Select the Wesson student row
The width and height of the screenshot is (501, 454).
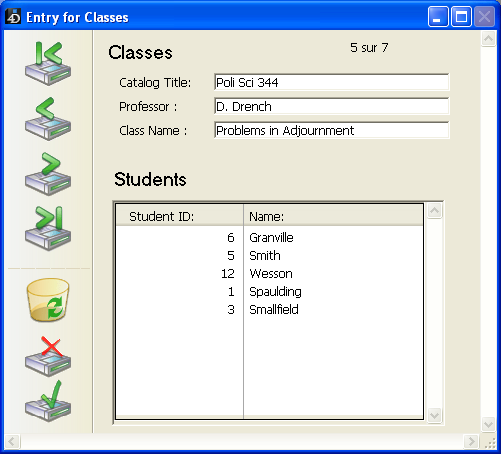click(x=269, y=274)
